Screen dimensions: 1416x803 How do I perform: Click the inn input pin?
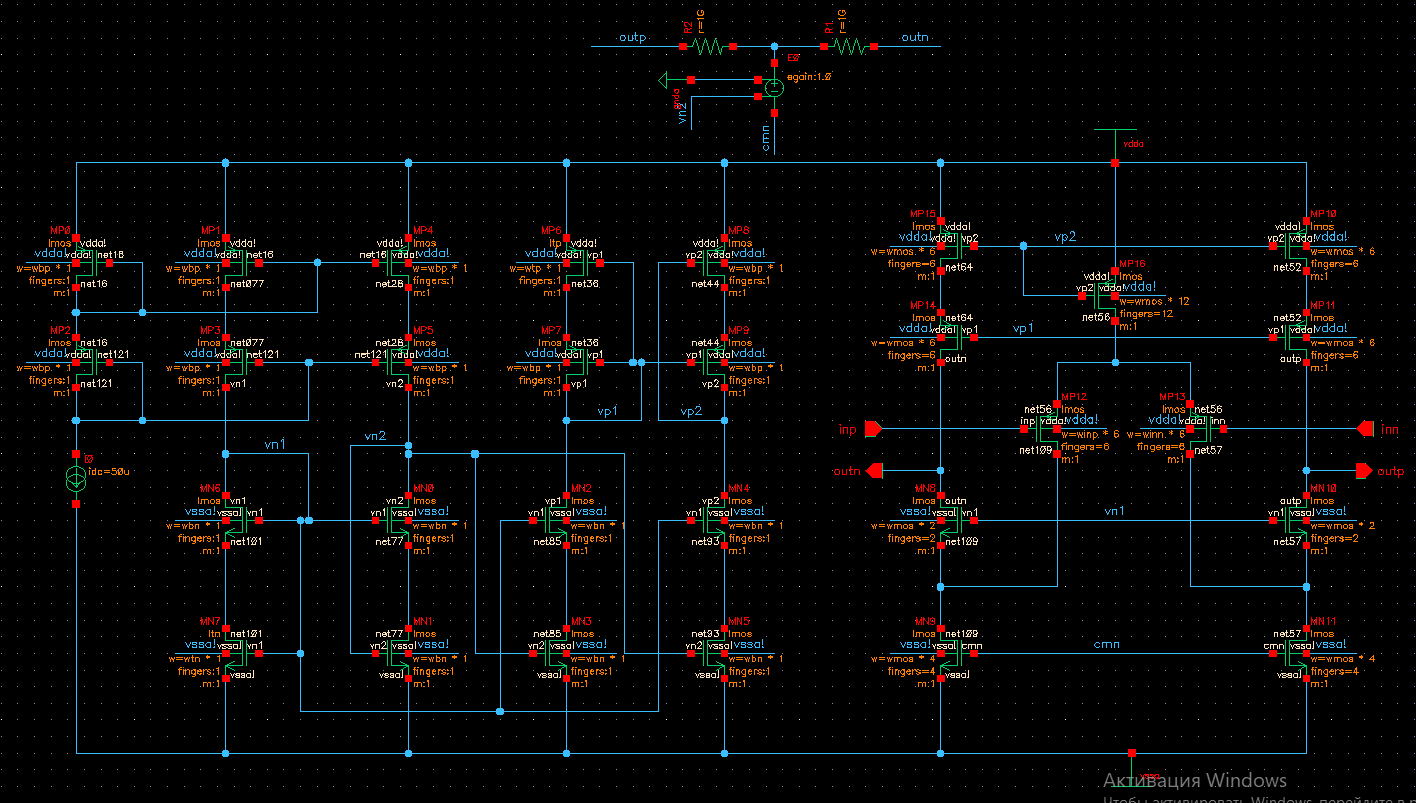[x=1366, y=429]
